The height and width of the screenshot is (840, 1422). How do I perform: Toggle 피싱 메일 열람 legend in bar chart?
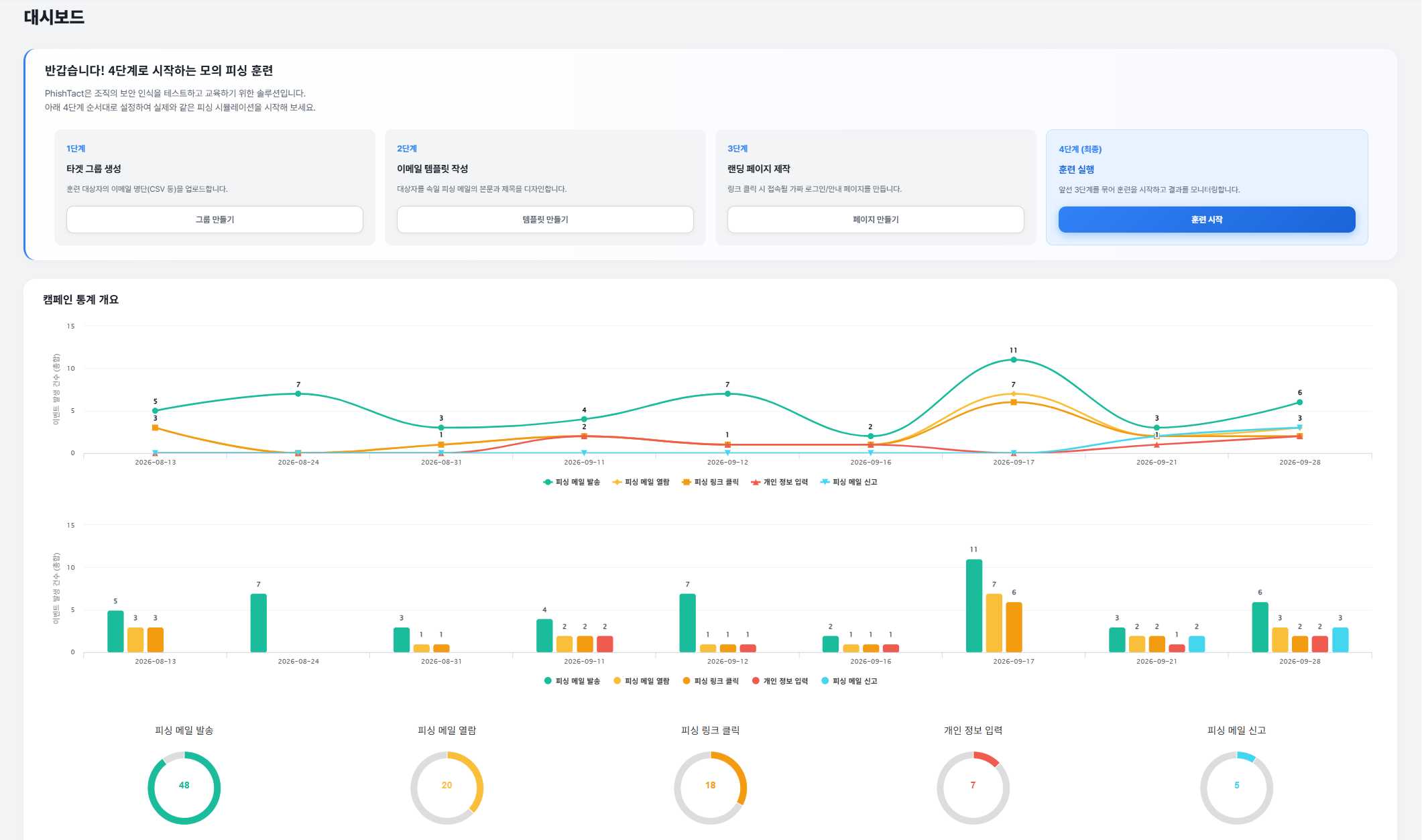pos(641,681)
